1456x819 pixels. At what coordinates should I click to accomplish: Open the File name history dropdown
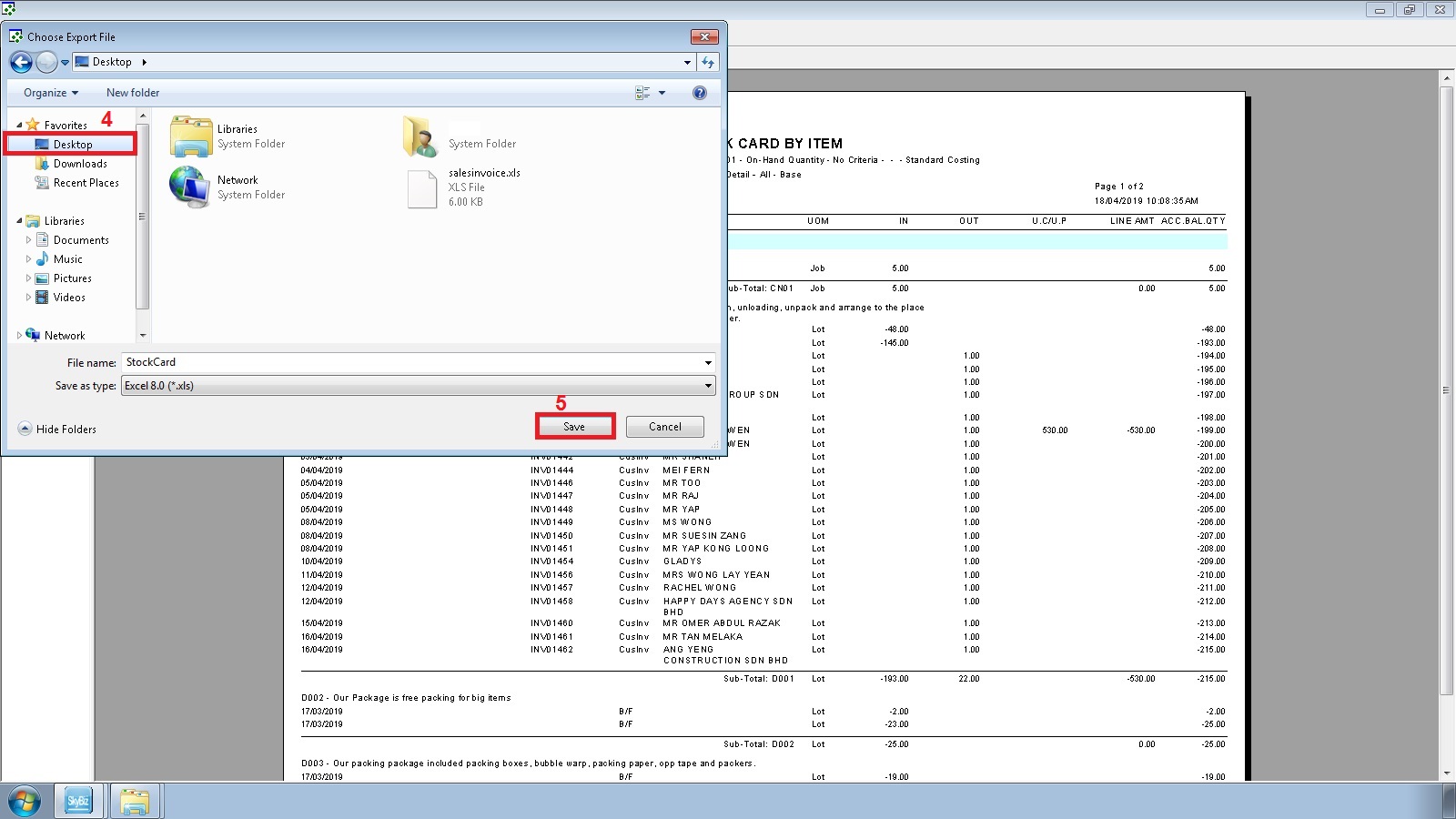(x=708, y=362)
